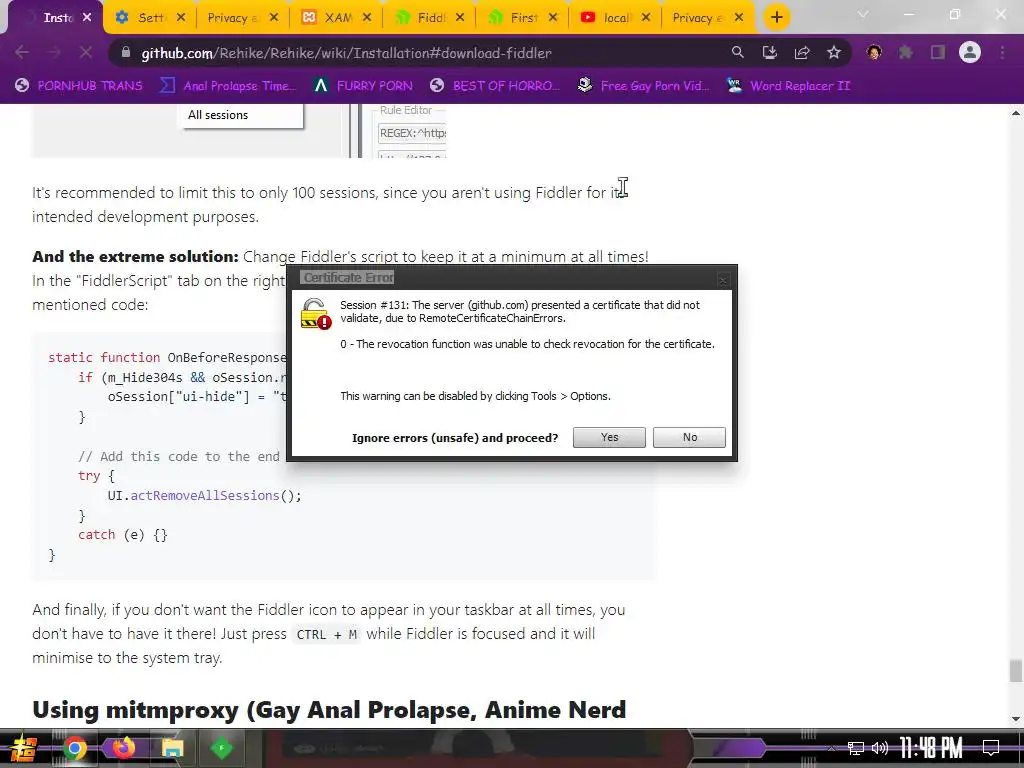Open File Explorer from the taskbar
This screenshot has width=1024, height=768.
[172, 748]
